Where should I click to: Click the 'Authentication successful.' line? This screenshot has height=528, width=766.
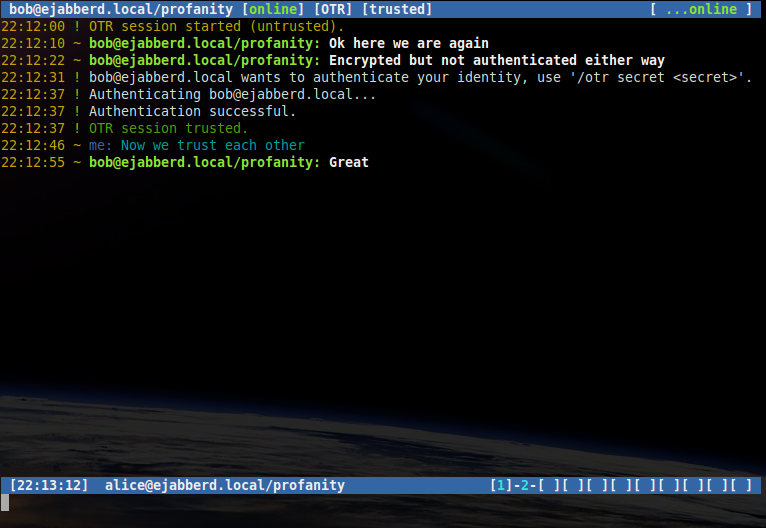[192, 111]
